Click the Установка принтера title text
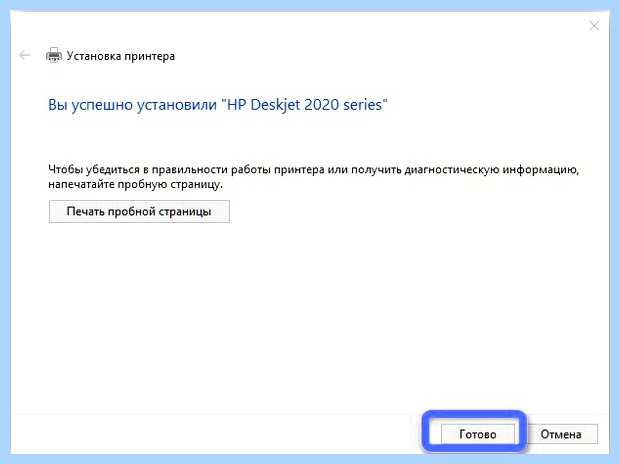The height and width of the screenshot is (464, 620). (x=121, y=56)
